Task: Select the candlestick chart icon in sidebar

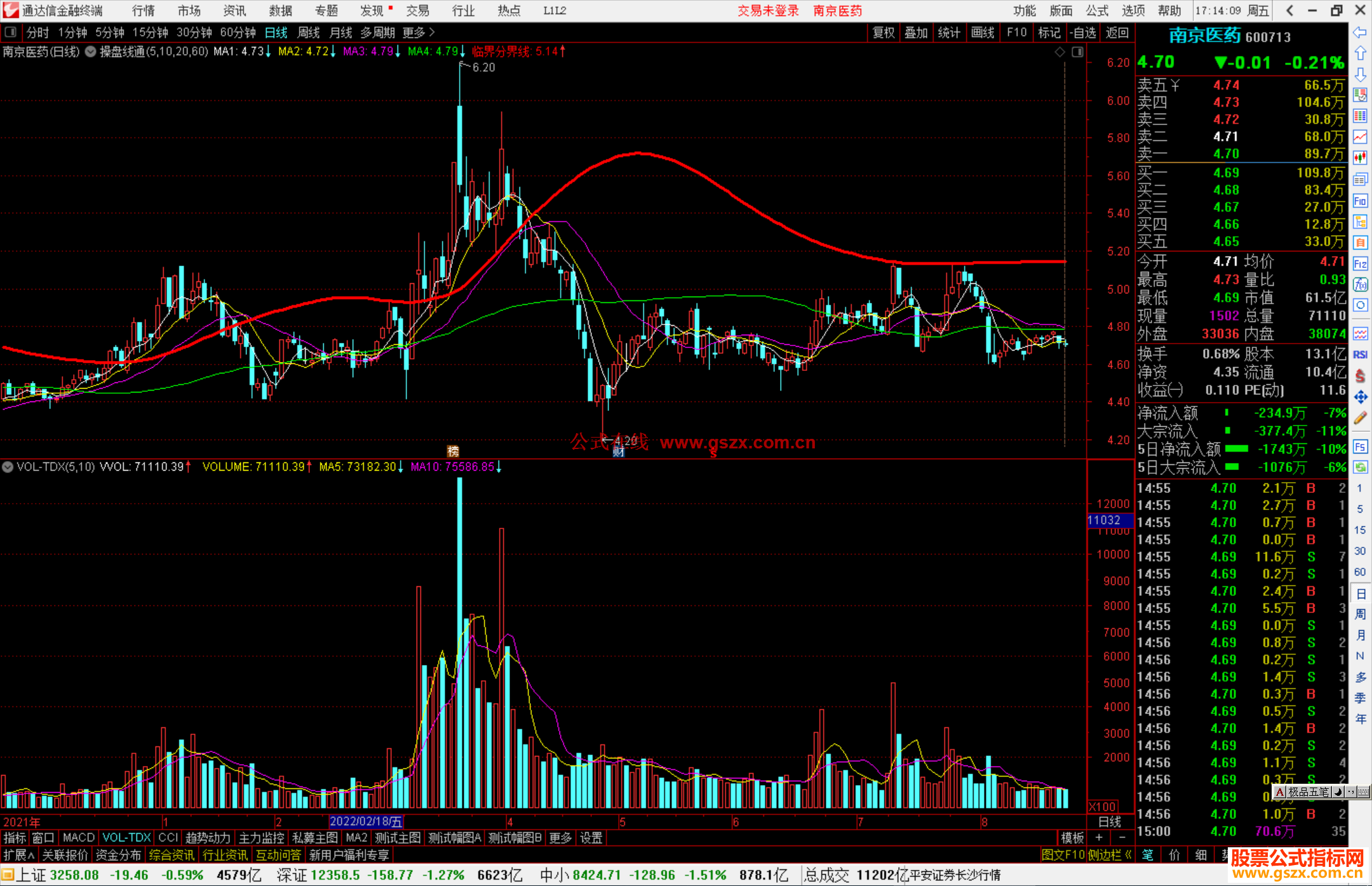Action: click(1360, 158)
